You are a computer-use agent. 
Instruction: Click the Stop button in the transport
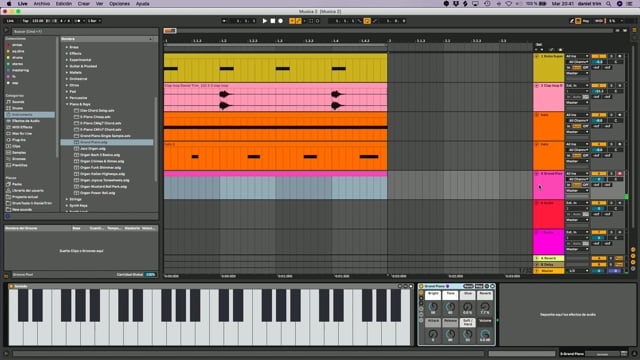(x=273, y=21)
